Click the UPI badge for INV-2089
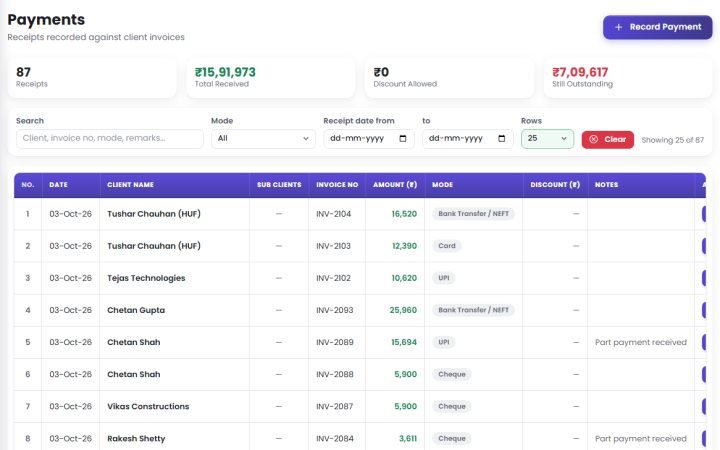 click(444, 343)
